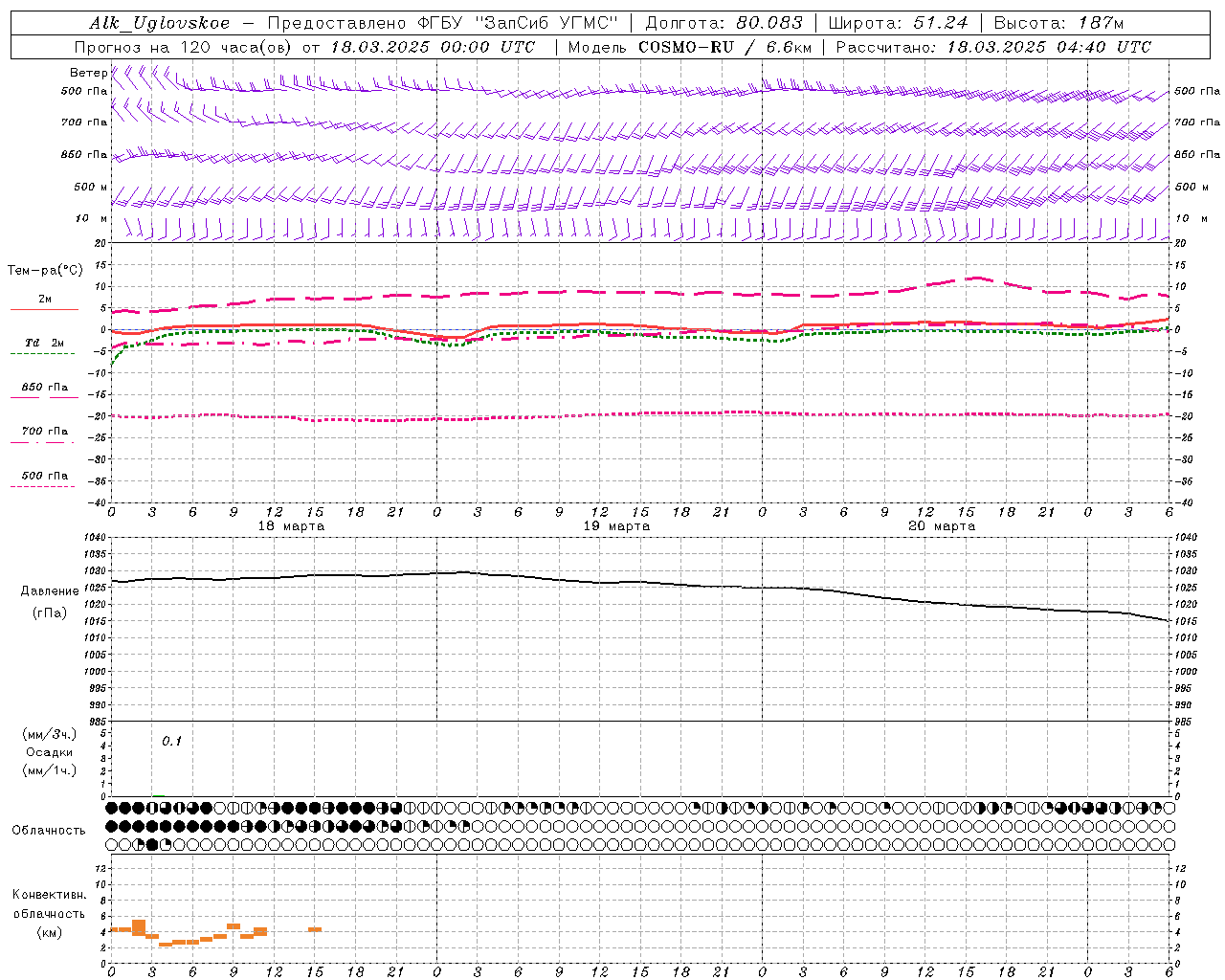
Task: Click the 0.1 precipitation amount value
Action: pyautogui.click(x=171, y=742)
